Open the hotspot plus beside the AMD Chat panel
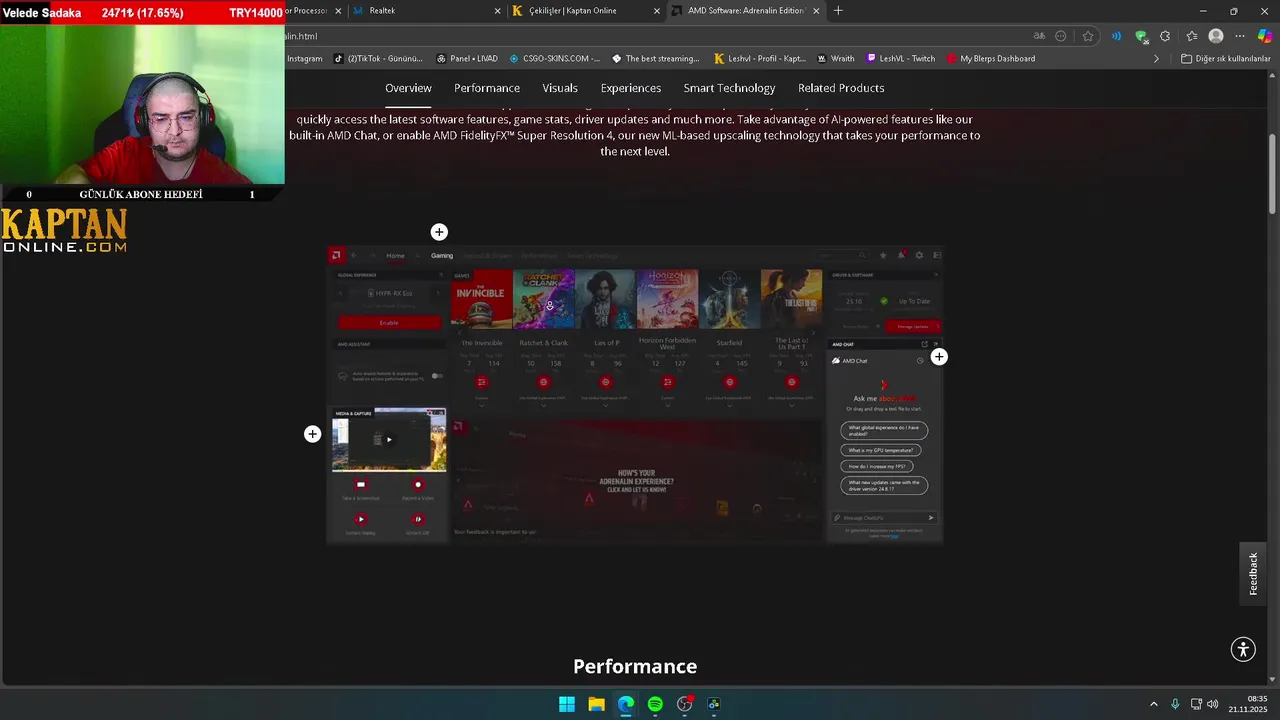The image size is (1280, 720). (x=939, y=357)
